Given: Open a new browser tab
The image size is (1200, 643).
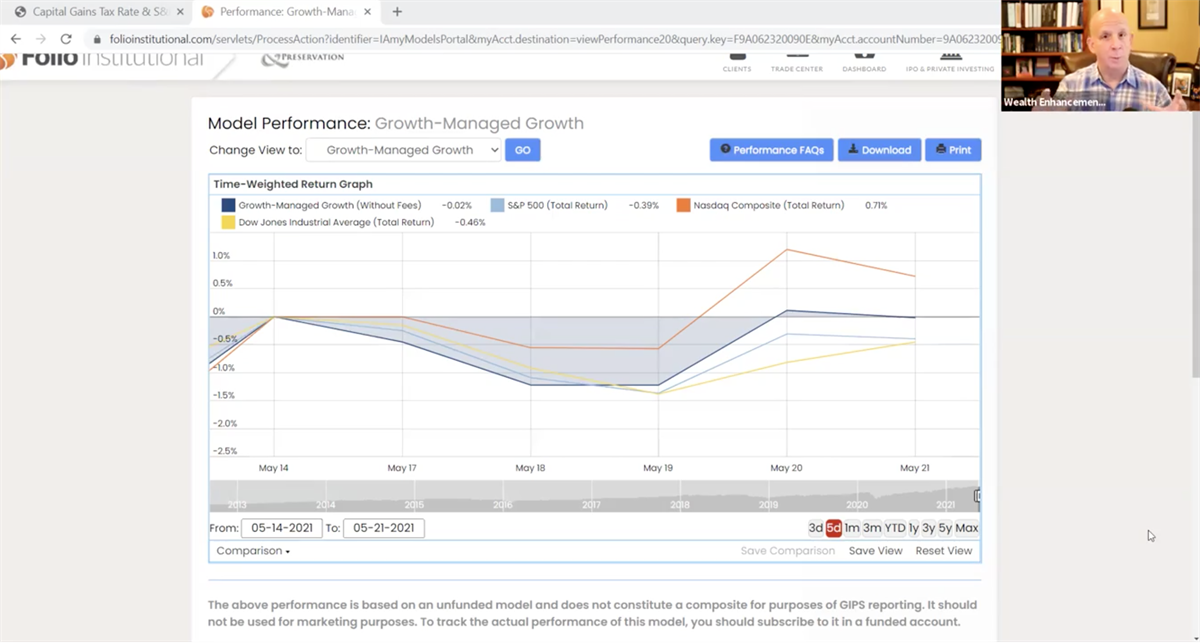Looking at the screenshot, I should (397, 12).
